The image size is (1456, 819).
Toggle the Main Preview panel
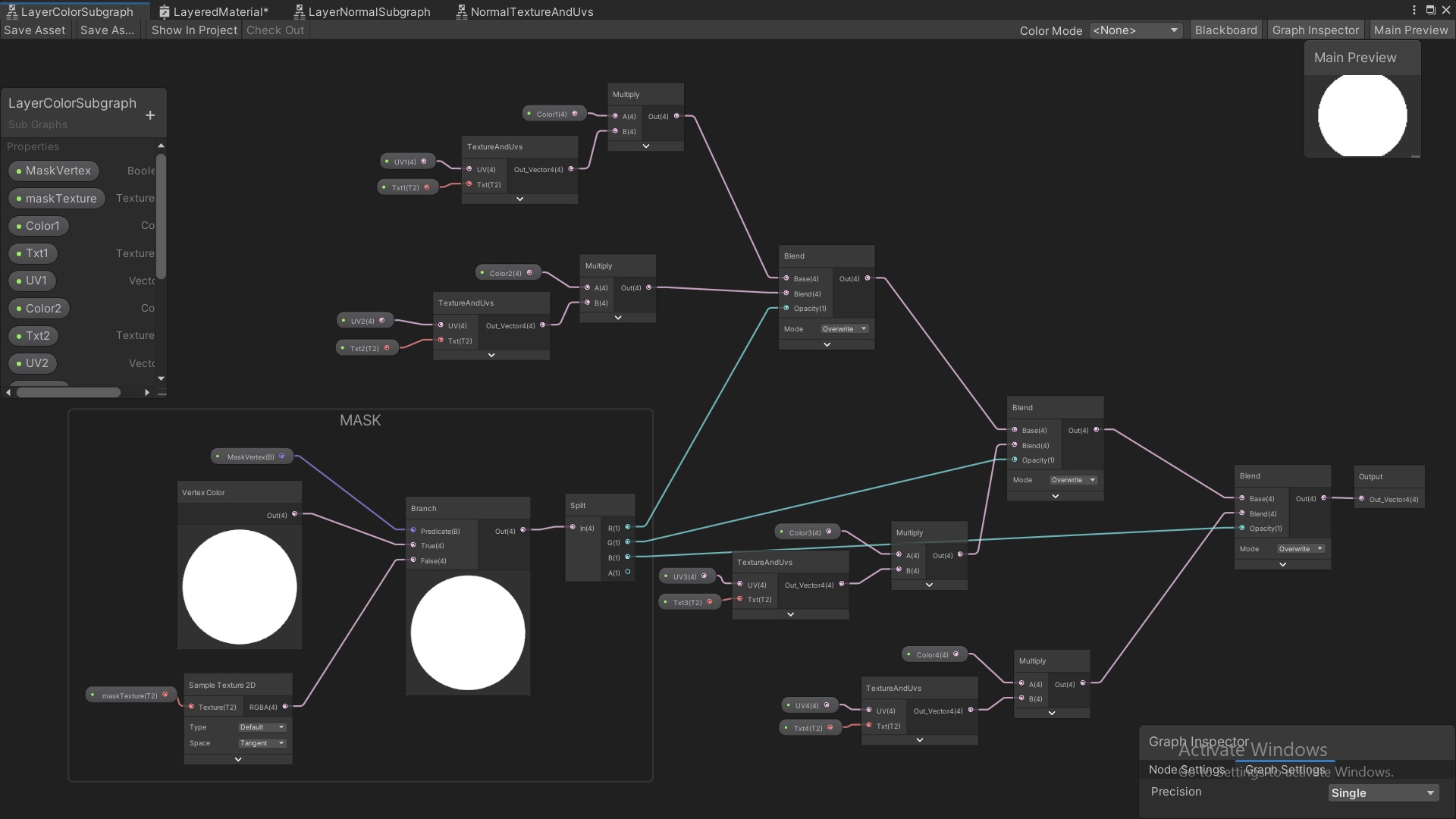tap(1410, 30)
